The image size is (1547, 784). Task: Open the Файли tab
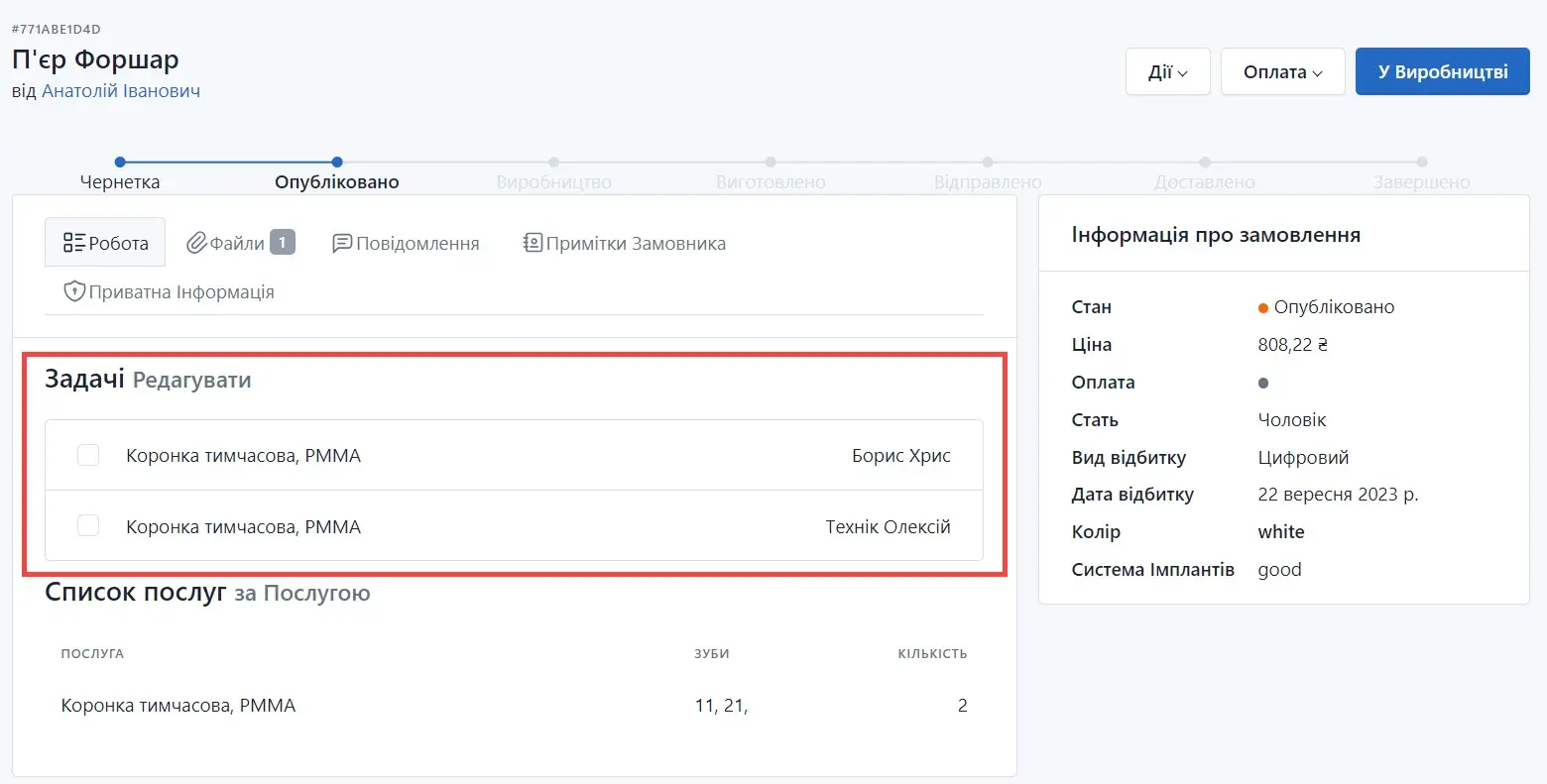[240, 243]
